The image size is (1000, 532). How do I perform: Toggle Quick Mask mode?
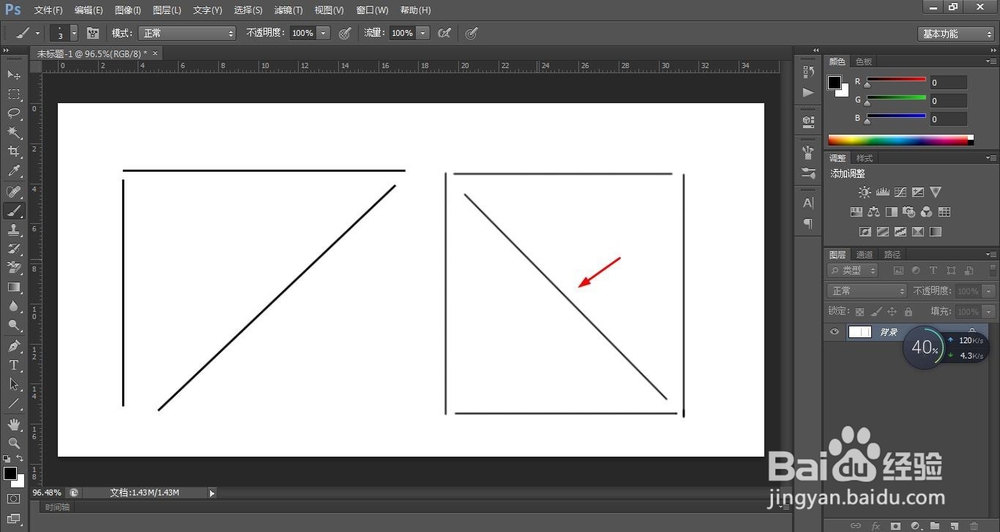click(13, 499)
